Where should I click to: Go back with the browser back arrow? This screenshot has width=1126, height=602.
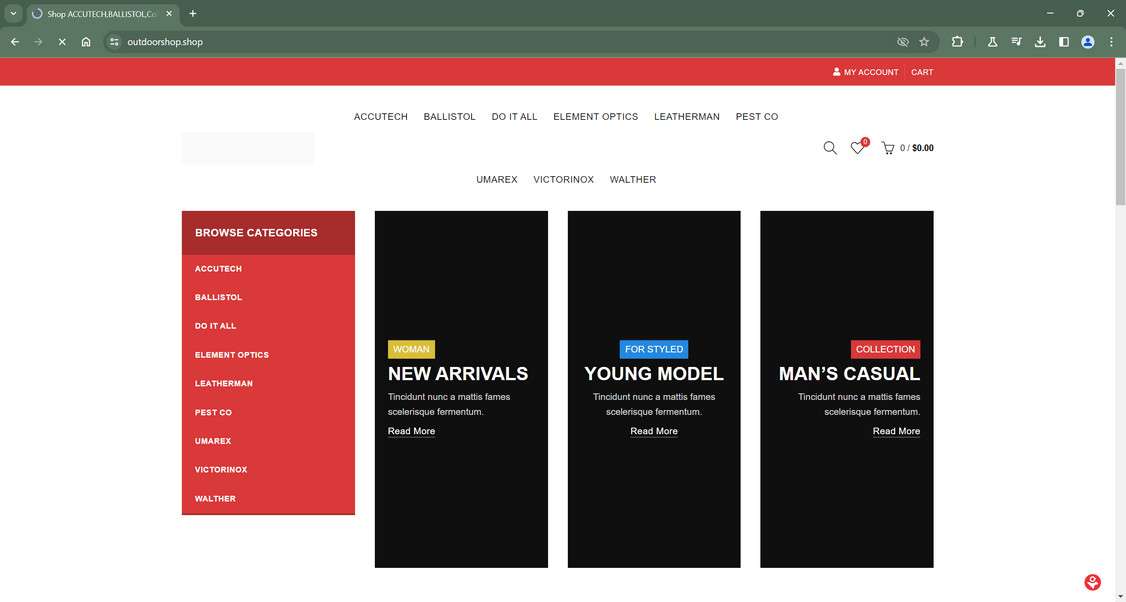(14, 42)
